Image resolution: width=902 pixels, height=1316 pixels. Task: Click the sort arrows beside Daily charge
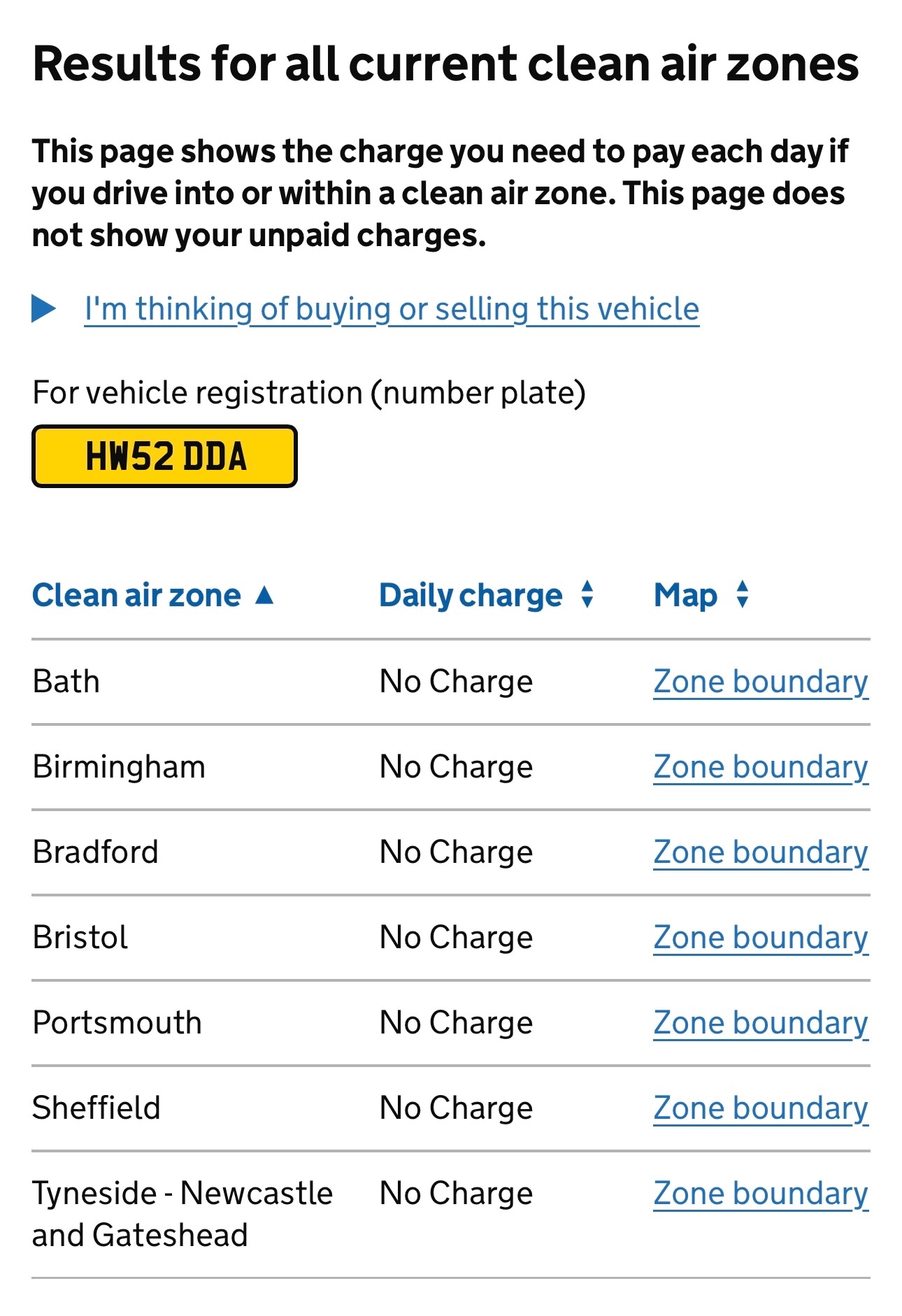[587, 594]
